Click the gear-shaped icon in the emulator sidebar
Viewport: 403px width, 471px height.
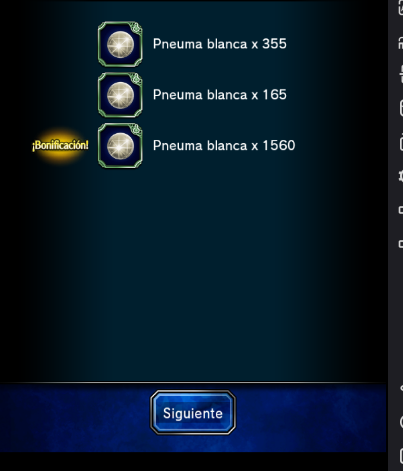pos(401,176)
